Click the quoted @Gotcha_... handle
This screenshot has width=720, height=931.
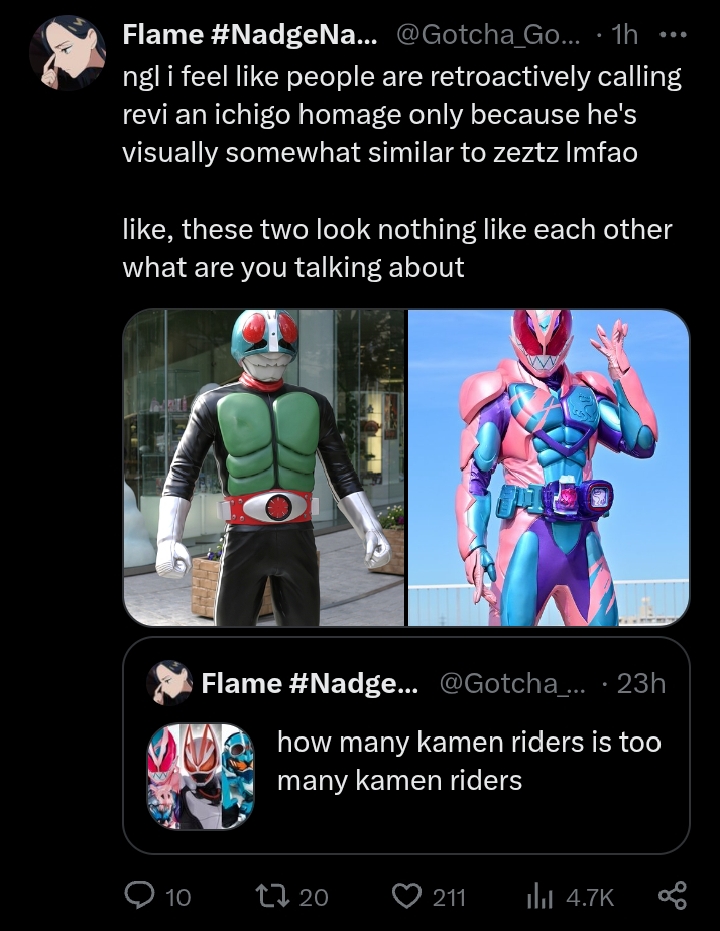pyautogui.click(x=512, y=683)
